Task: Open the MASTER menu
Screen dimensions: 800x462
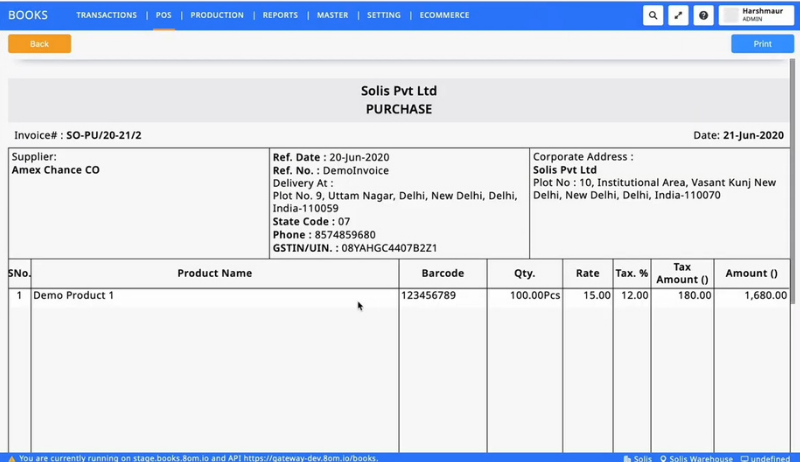Action: click(x=333, y=15)
